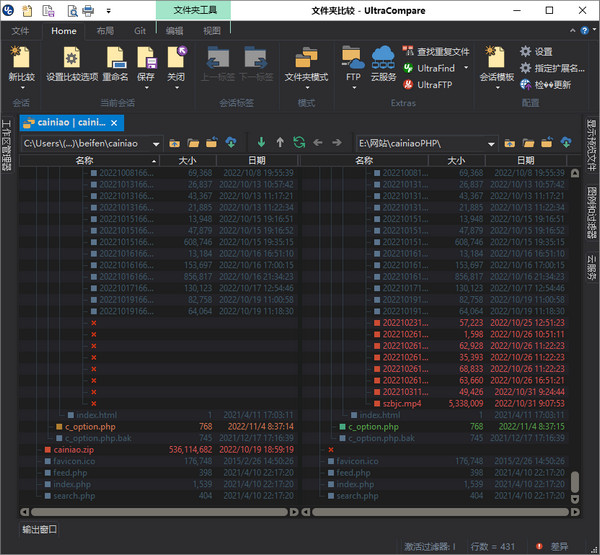The image size is (600, 555).
Task: Open the 关闭 dropdown arrow
Action: pyautogui.click(x=177, y=88)
